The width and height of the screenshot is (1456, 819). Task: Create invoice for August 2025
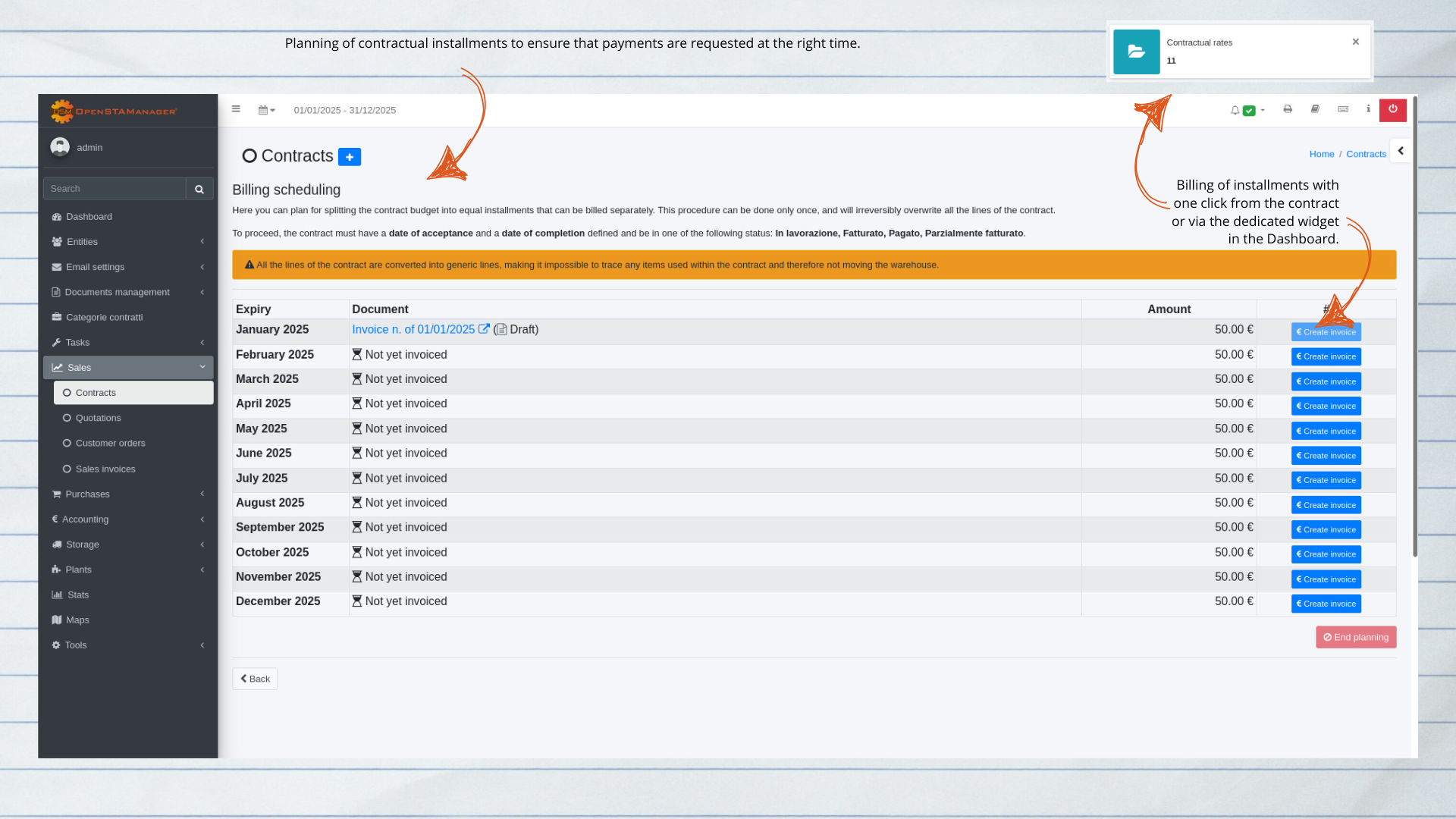[1326, 505]
